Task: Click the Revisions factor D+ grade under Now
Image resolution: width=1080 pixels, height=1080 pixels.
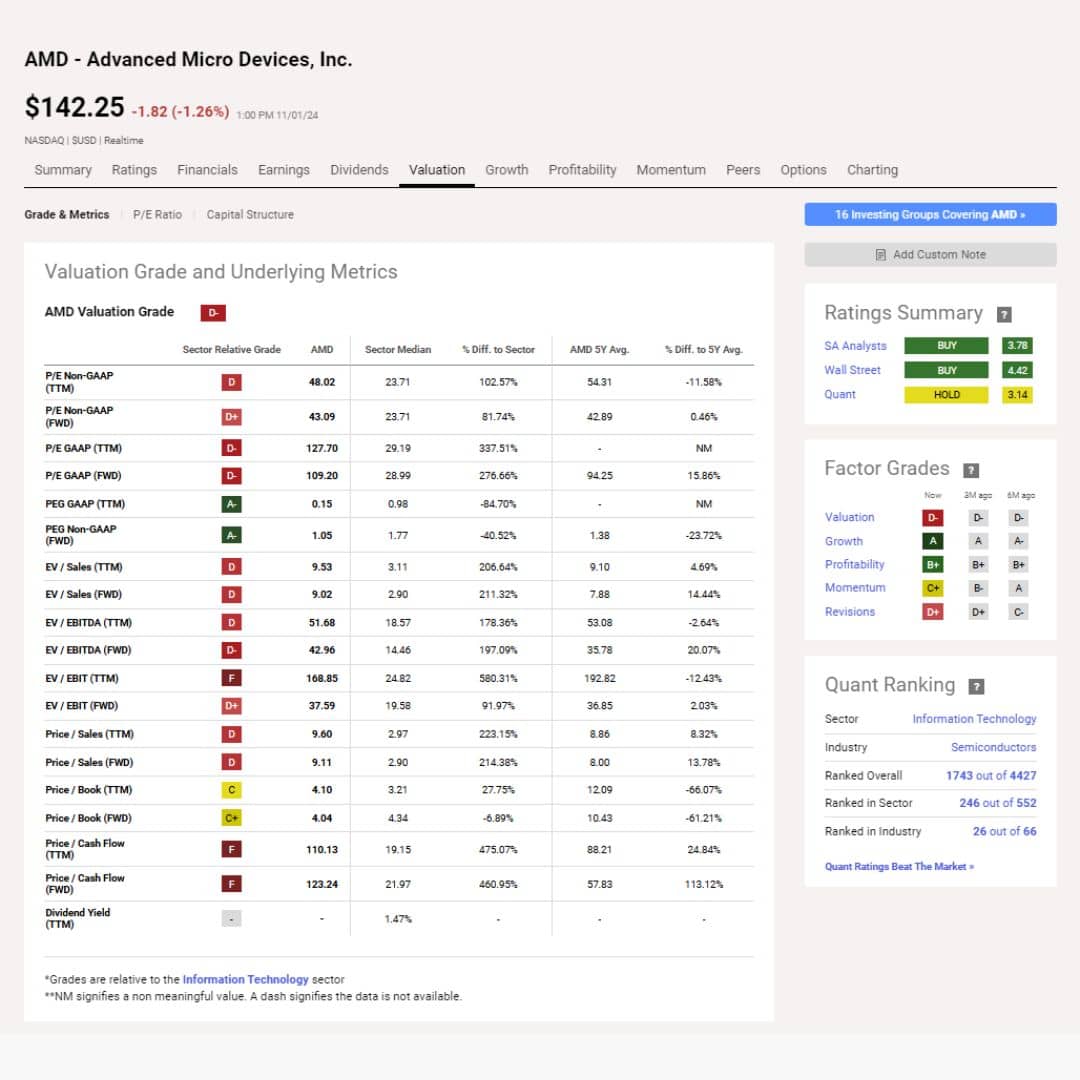Action: click(933, 612)
